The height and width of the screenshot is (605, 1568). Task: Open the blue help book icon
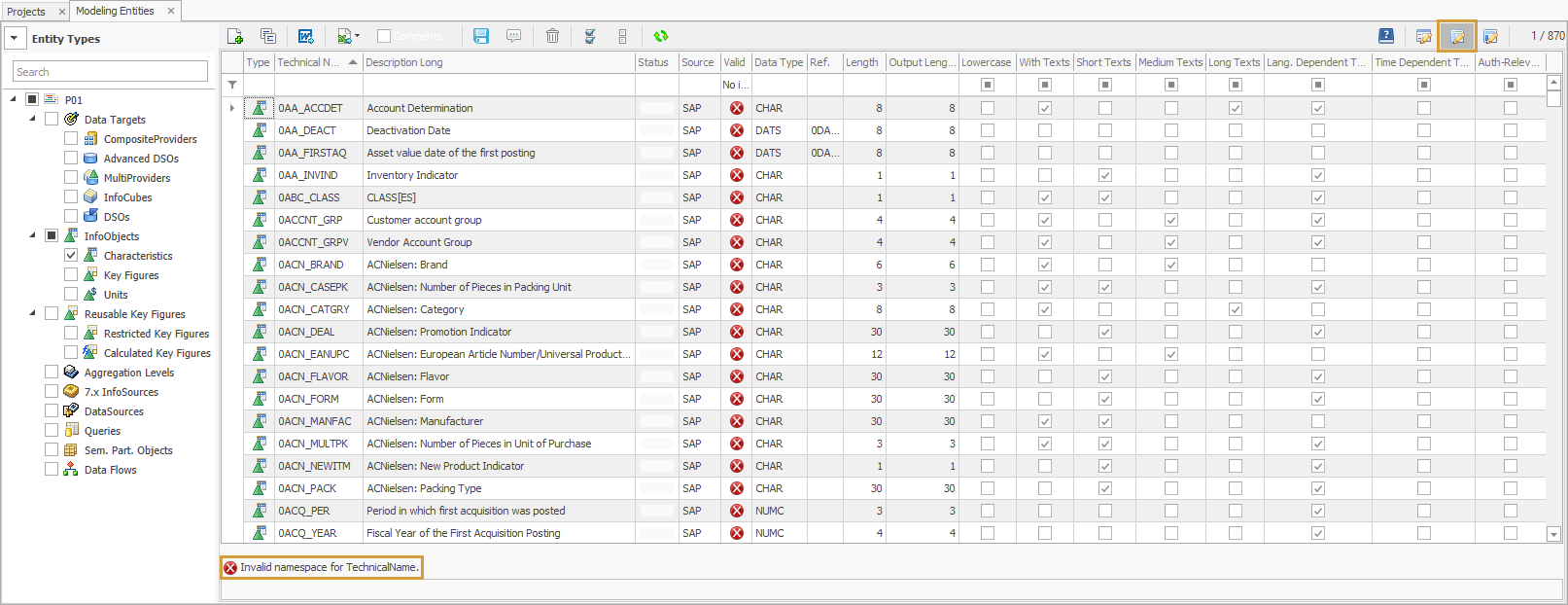coord(1386,36)
